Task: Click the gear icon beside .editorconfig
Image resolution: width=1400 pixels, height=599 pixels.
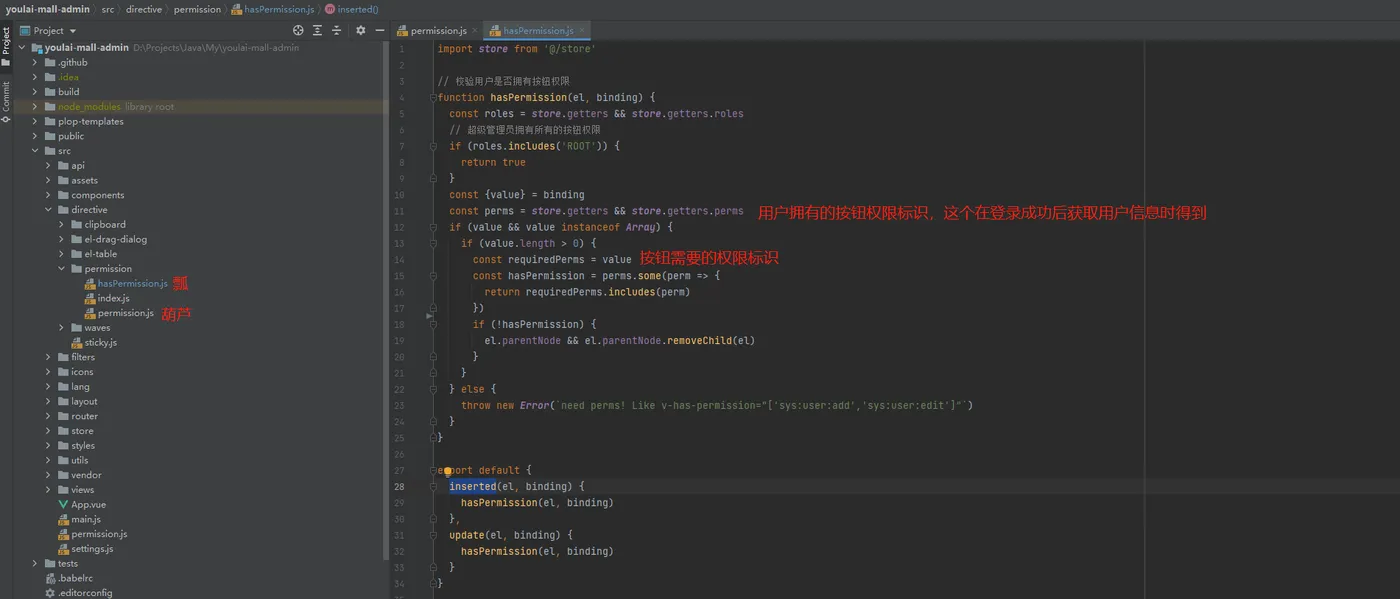Action: click(50, 593)
